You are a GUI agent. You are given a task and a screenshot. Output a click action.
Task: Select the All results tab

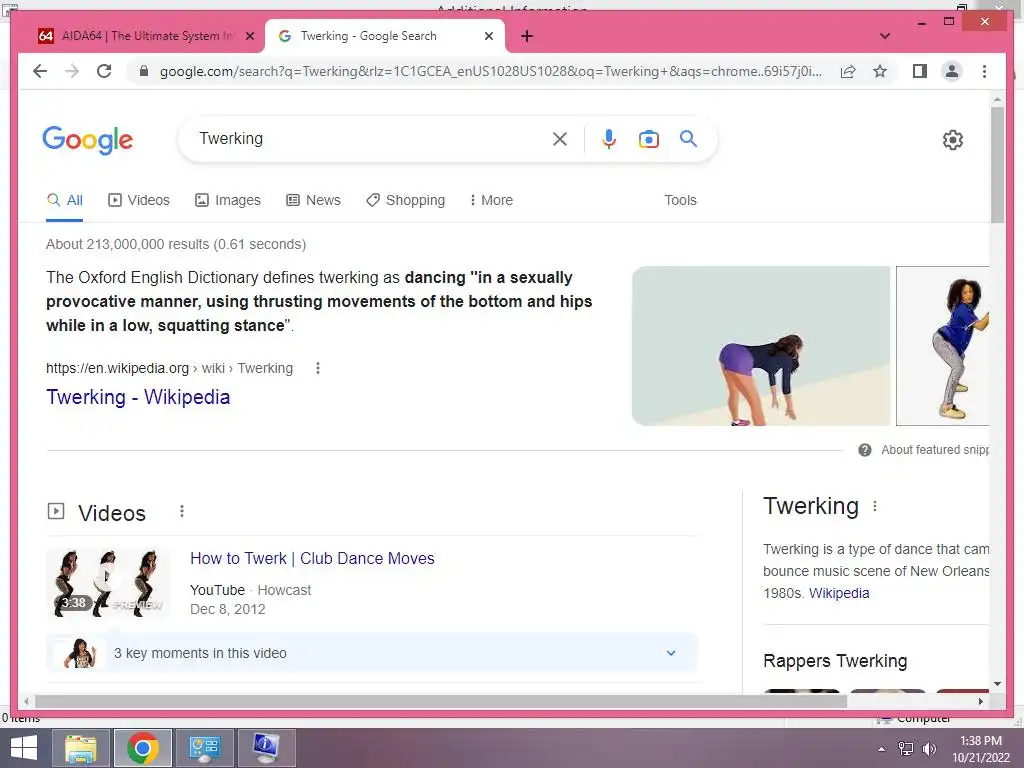65,200
